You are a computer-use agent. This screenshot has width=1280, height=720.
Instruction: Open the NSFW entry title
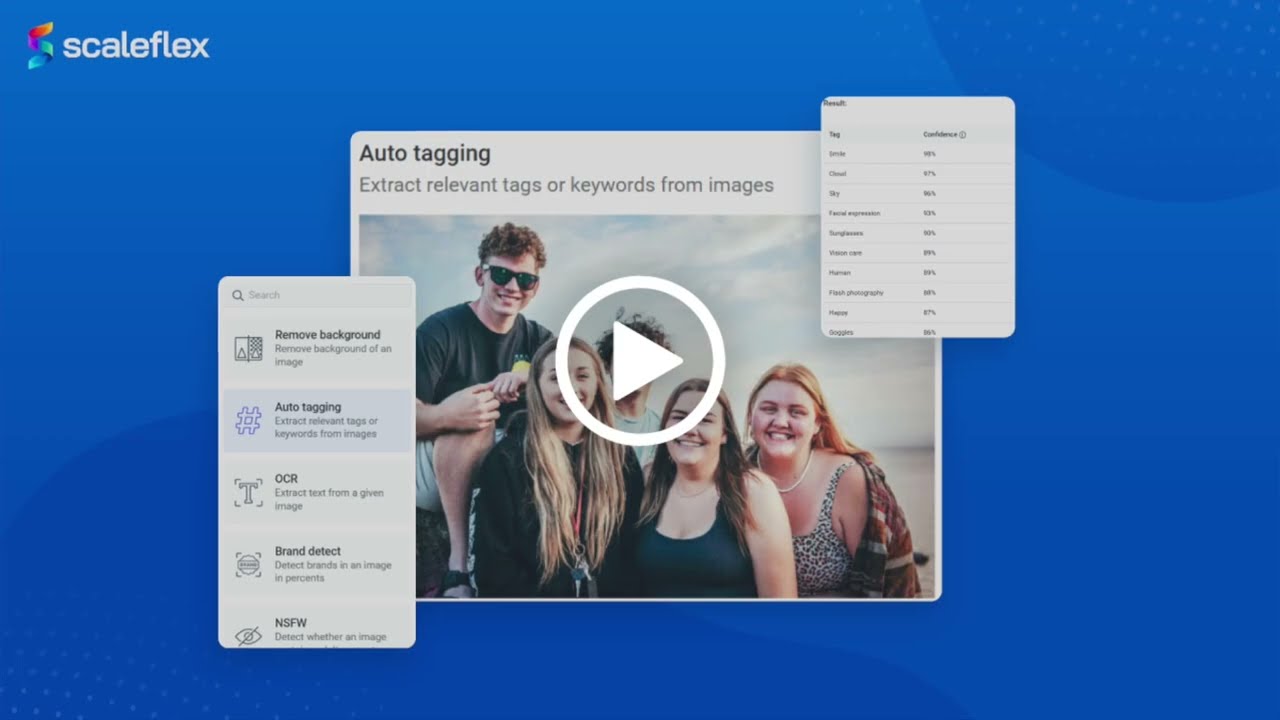(x=291, y=623)
